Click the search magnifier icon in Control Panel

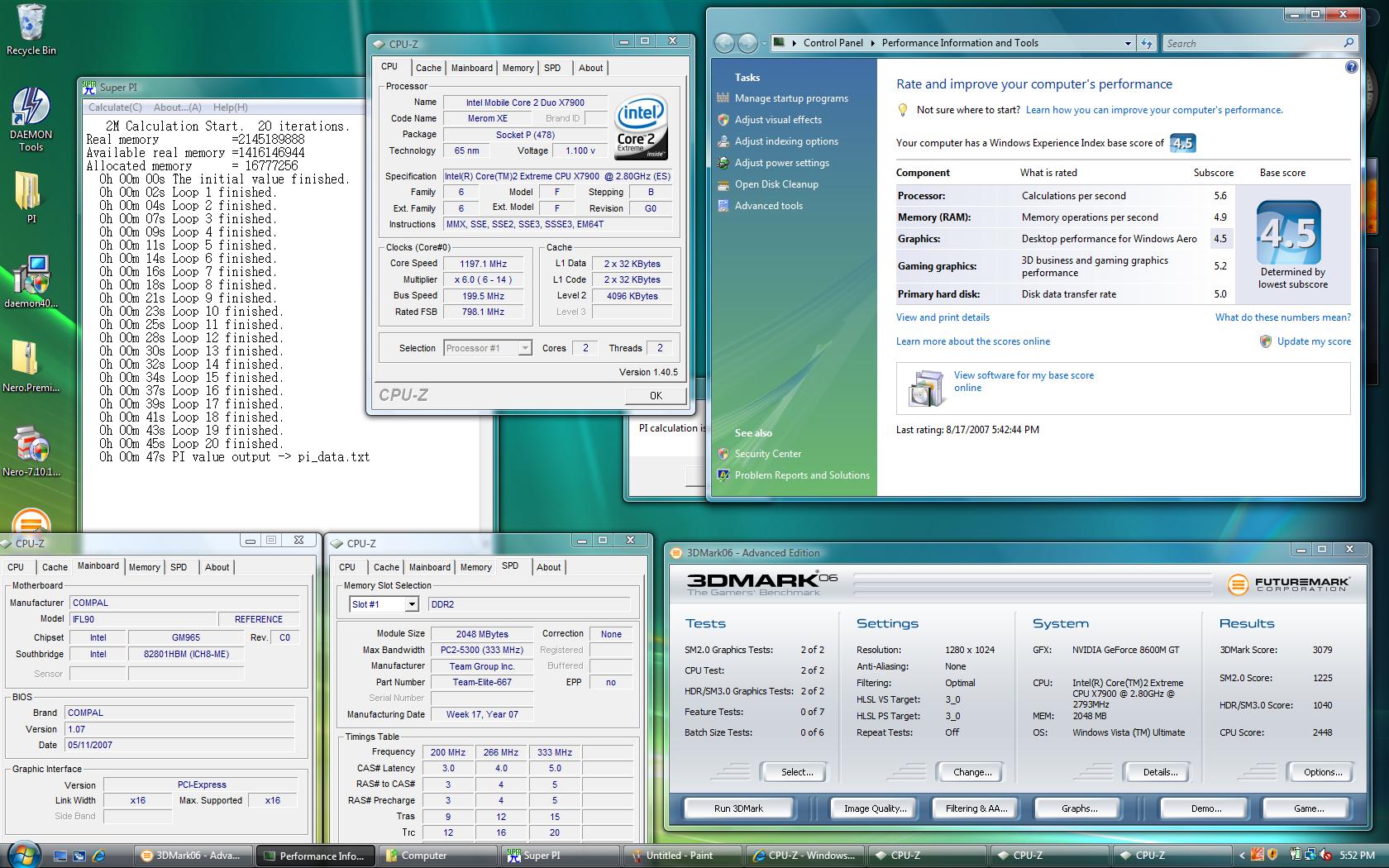coord(1348,43)
